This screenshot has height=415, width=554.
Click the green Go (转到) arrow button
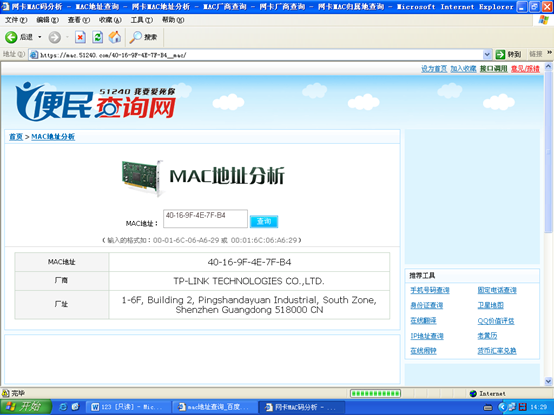click(x=500, y=54)
